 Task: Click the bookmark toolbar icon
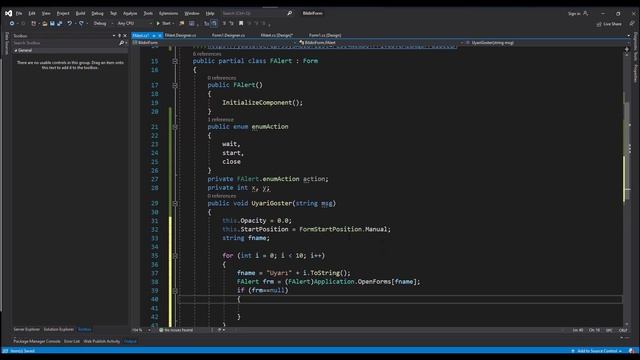(241, 24)
